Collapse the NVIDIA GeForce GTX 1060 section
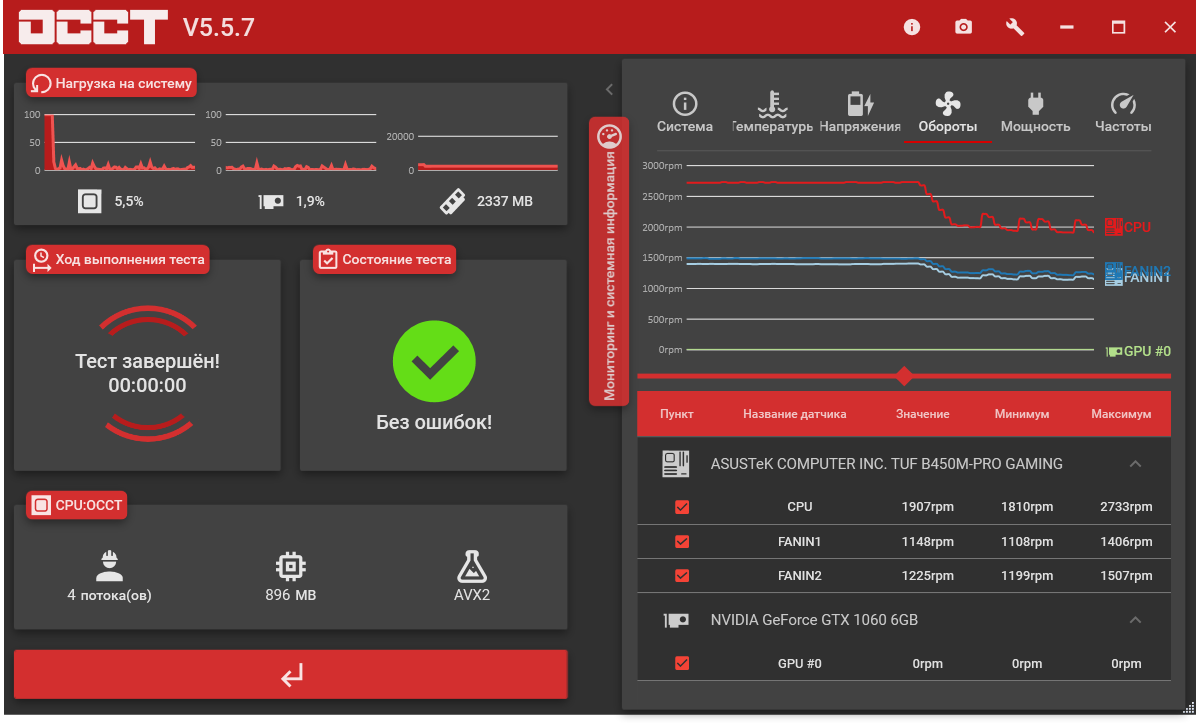The height and width of the screenshot is (728, 1200). (x=1135, y=620)
